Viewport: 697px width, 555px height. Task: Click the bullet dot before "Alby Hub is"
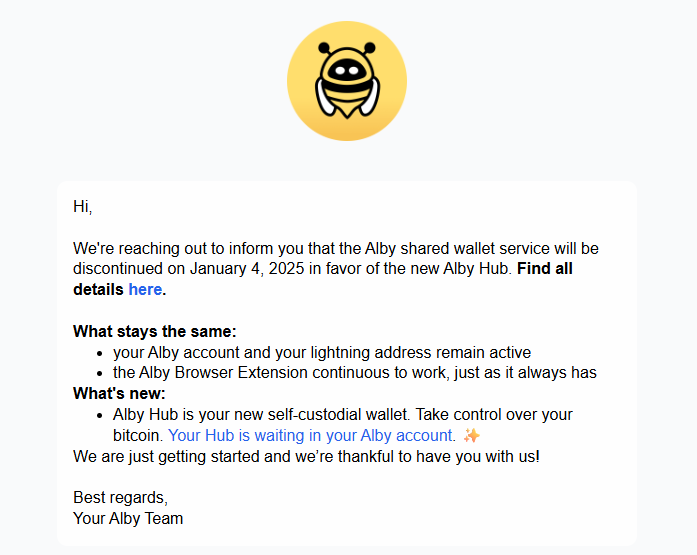[x=100, y=416]
